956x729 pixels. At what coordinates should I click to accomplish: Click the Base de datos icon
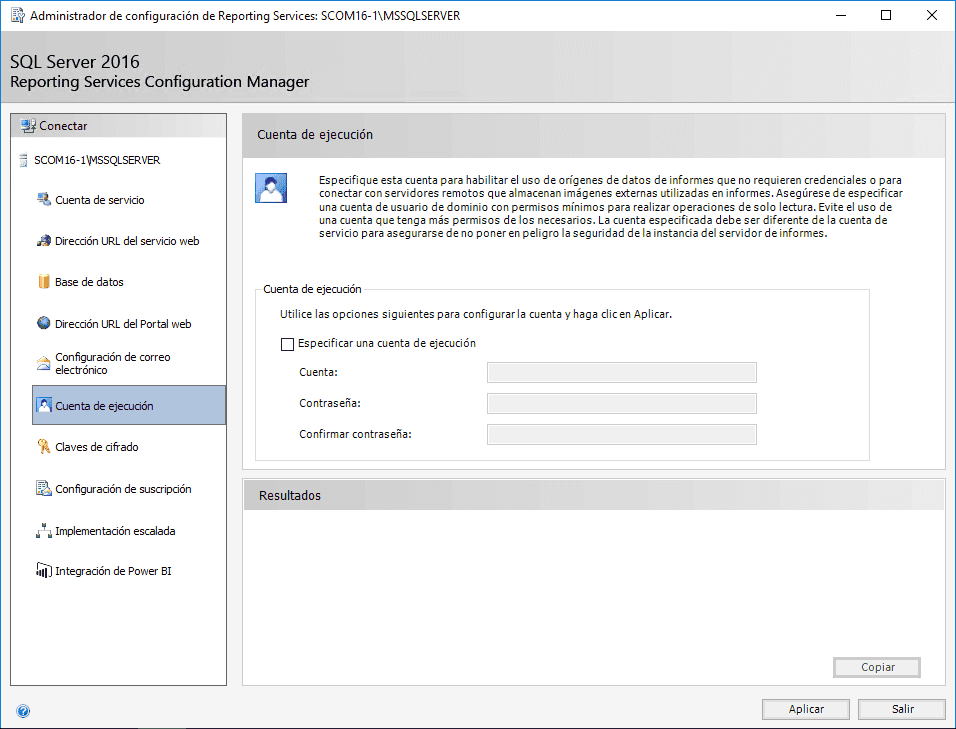pos(43,282)
